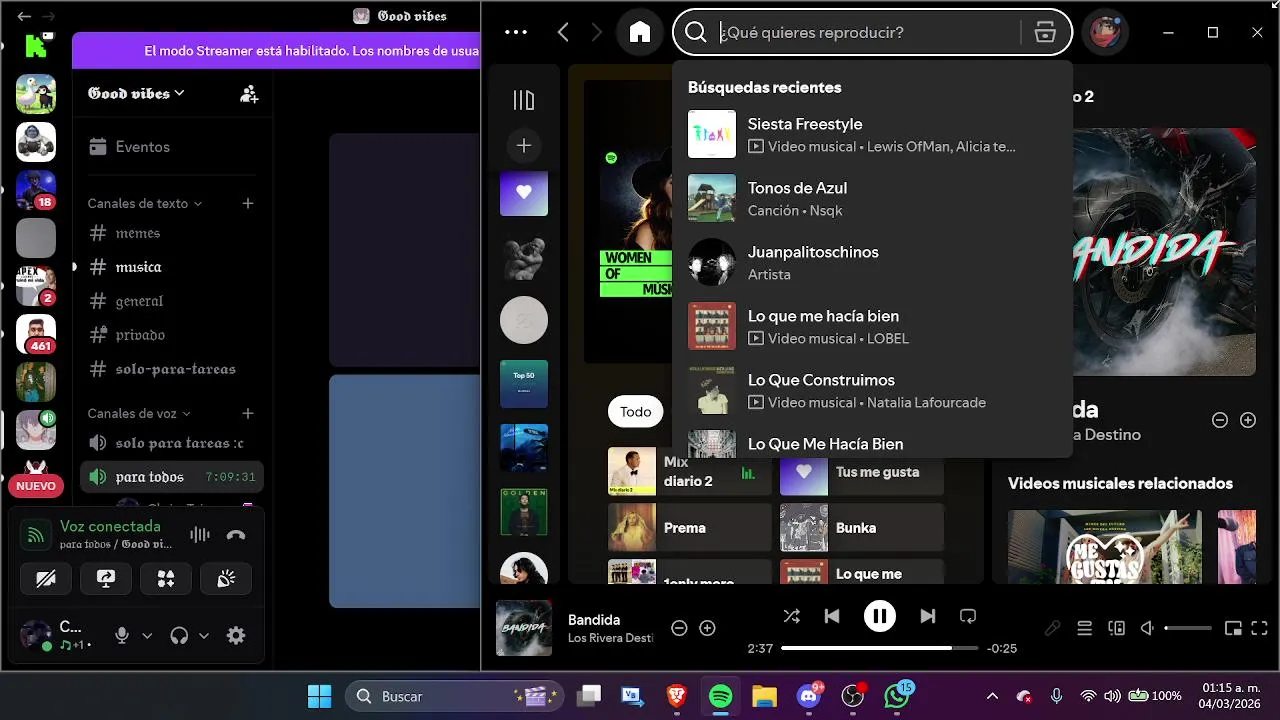Collapse Canales de voz category
This screenshot has height=720, width=1280.
coord(139,413)
